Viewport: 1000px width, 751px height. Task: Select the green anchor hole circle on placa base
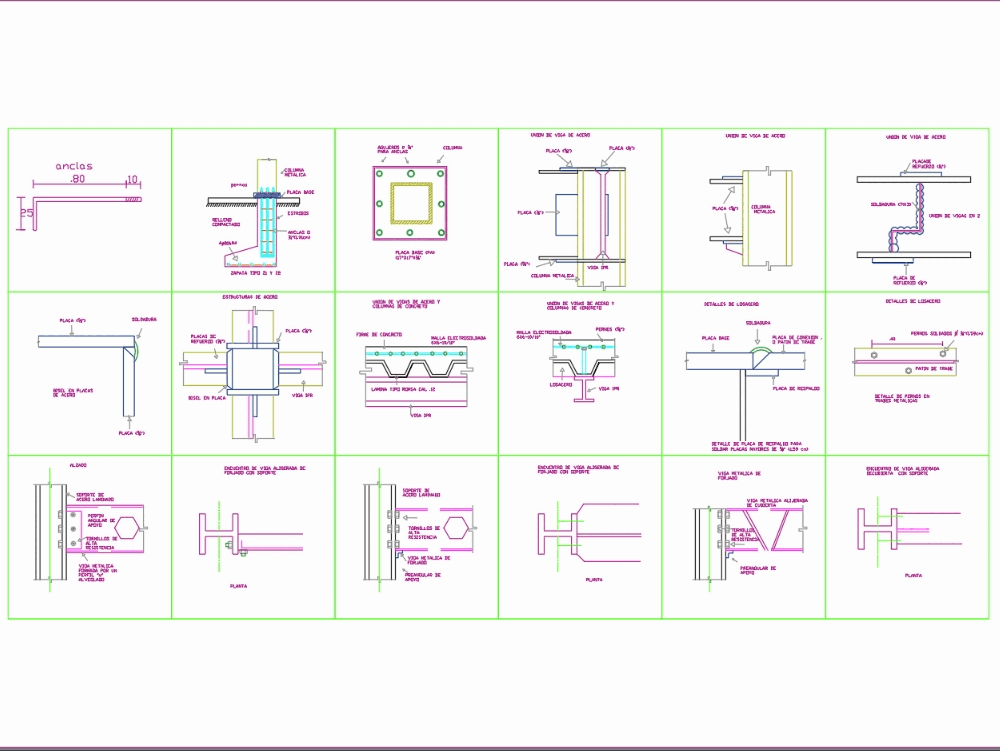(x=380, y=173)
